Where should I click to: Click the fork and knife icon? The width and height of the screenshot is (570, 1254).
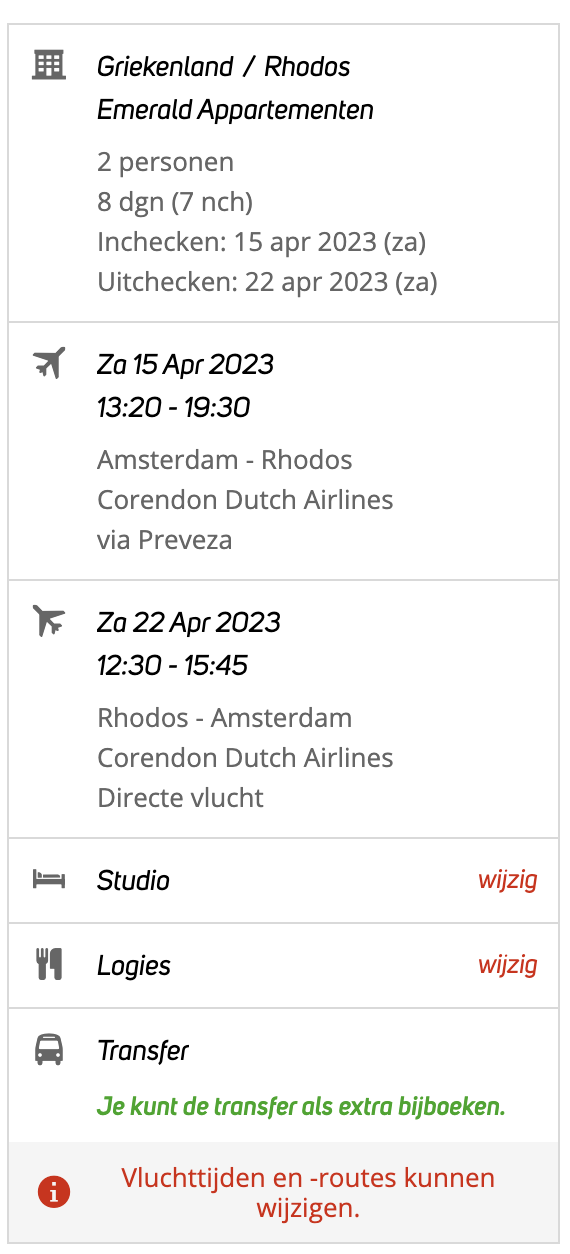[x=49, y=965]
